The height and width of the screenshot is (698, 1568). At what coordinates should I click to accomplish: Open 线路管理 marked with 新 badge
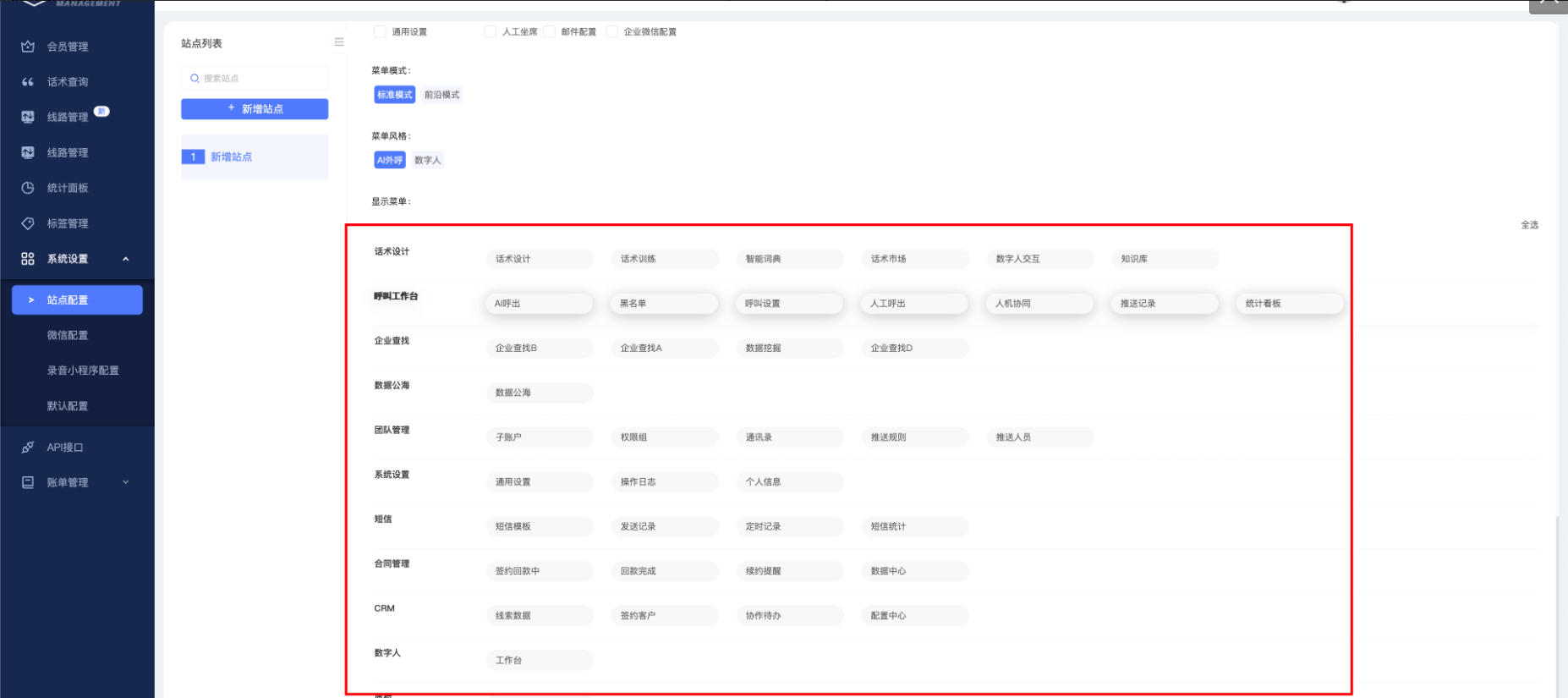click(68, 117)
